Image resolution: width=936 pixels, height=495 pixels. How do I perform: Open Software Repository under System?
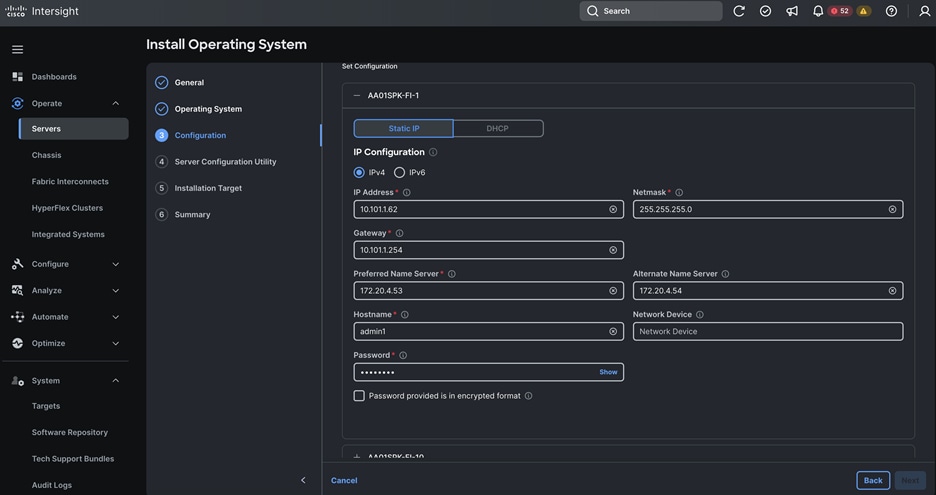point(70,432)
